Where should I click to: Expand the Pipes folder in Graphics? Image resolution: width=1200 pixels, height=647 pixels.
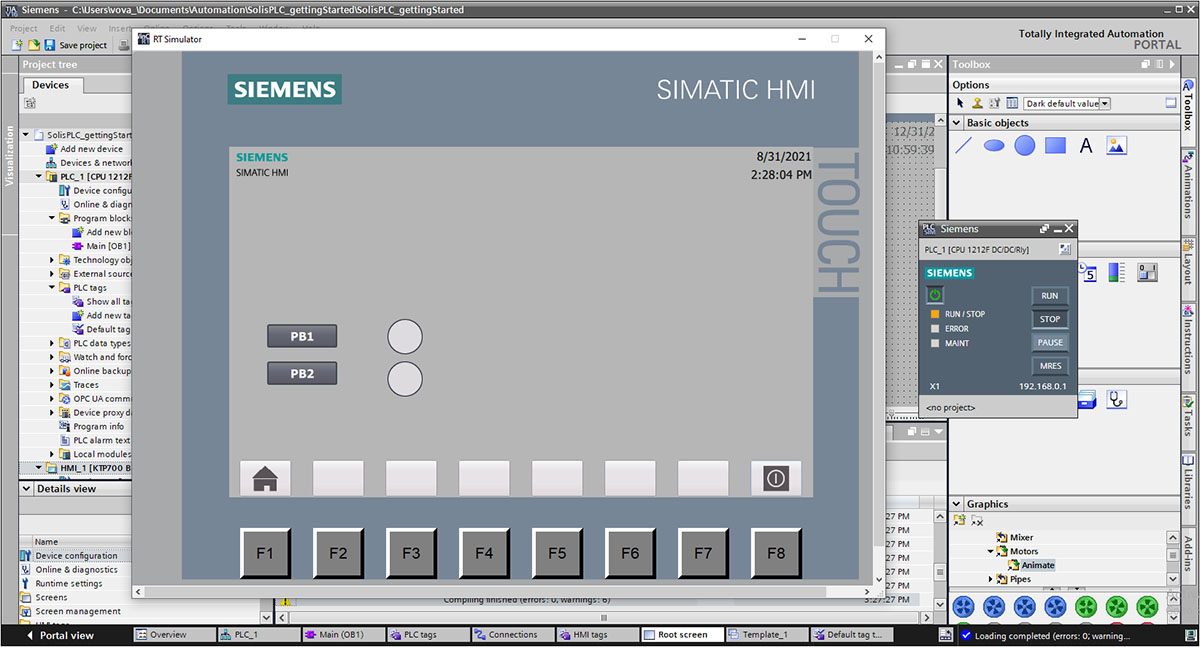pos(991,579)
